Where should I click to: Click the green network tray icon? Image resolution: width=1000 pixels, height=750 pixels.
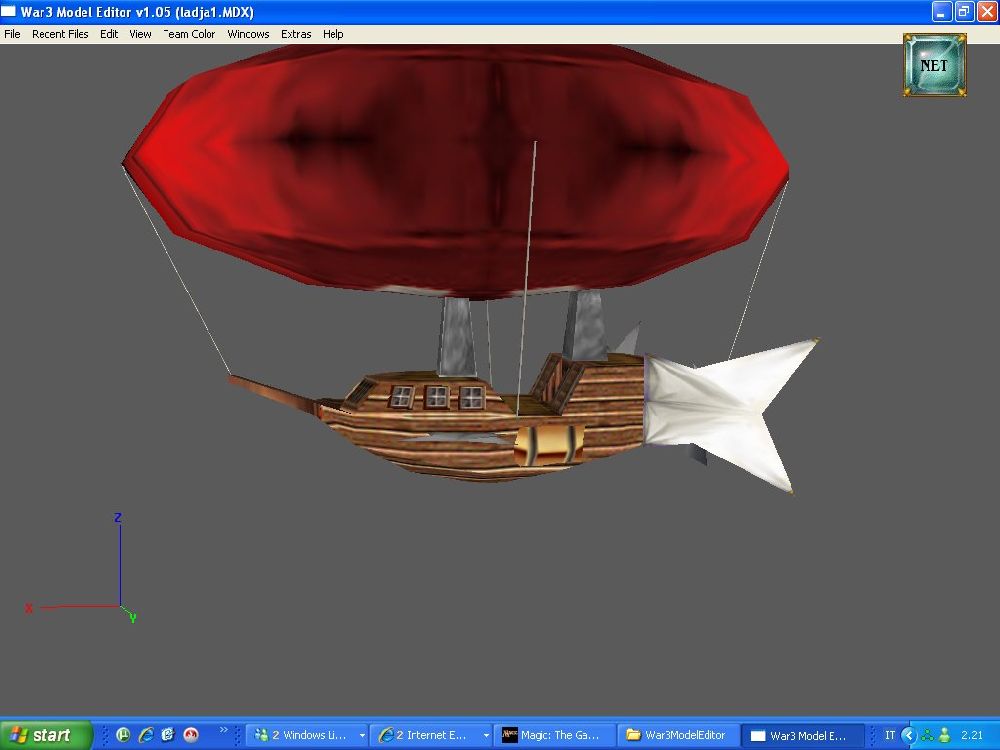(928, 735)
